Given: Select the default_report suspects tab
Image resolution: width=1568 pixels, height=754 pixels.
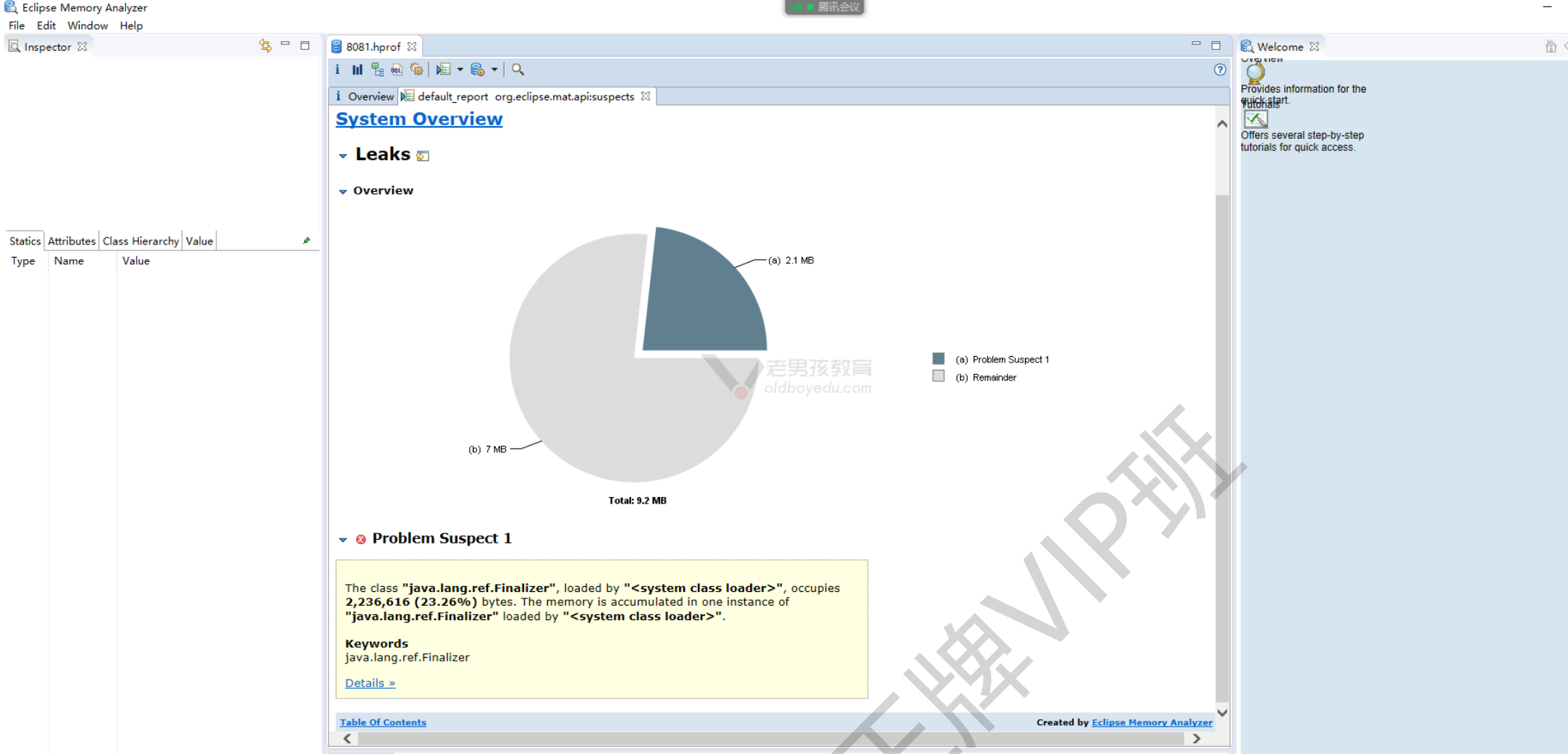Looking at the screenshot, I should (x=526, y=96).
